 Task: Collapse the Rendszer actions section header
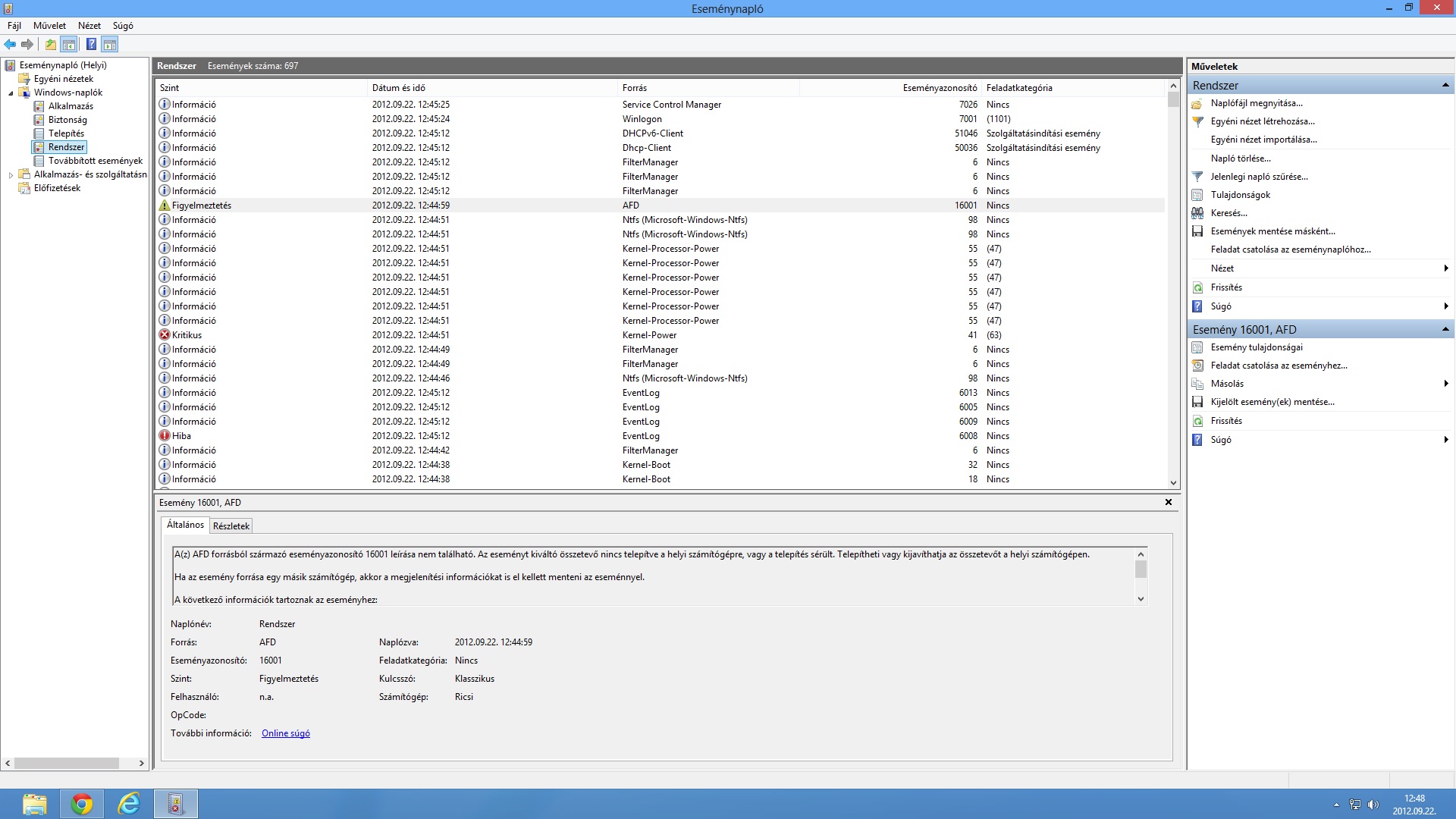pyautogui.click(x=1445, y=85)
